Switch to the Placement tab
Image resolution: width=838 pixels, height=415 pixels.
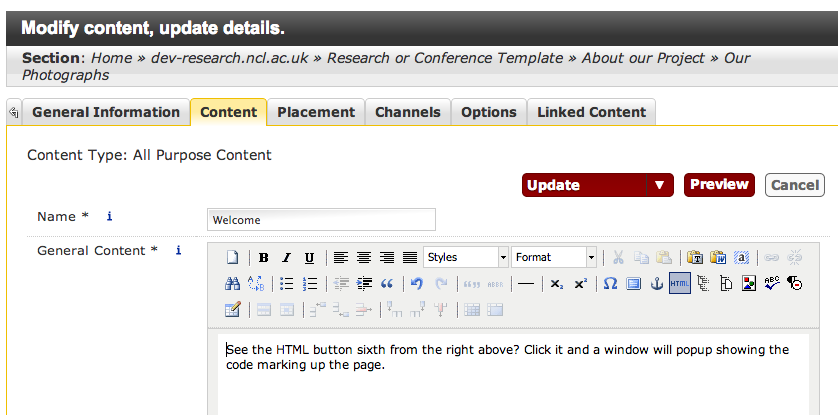coord(316,112)
